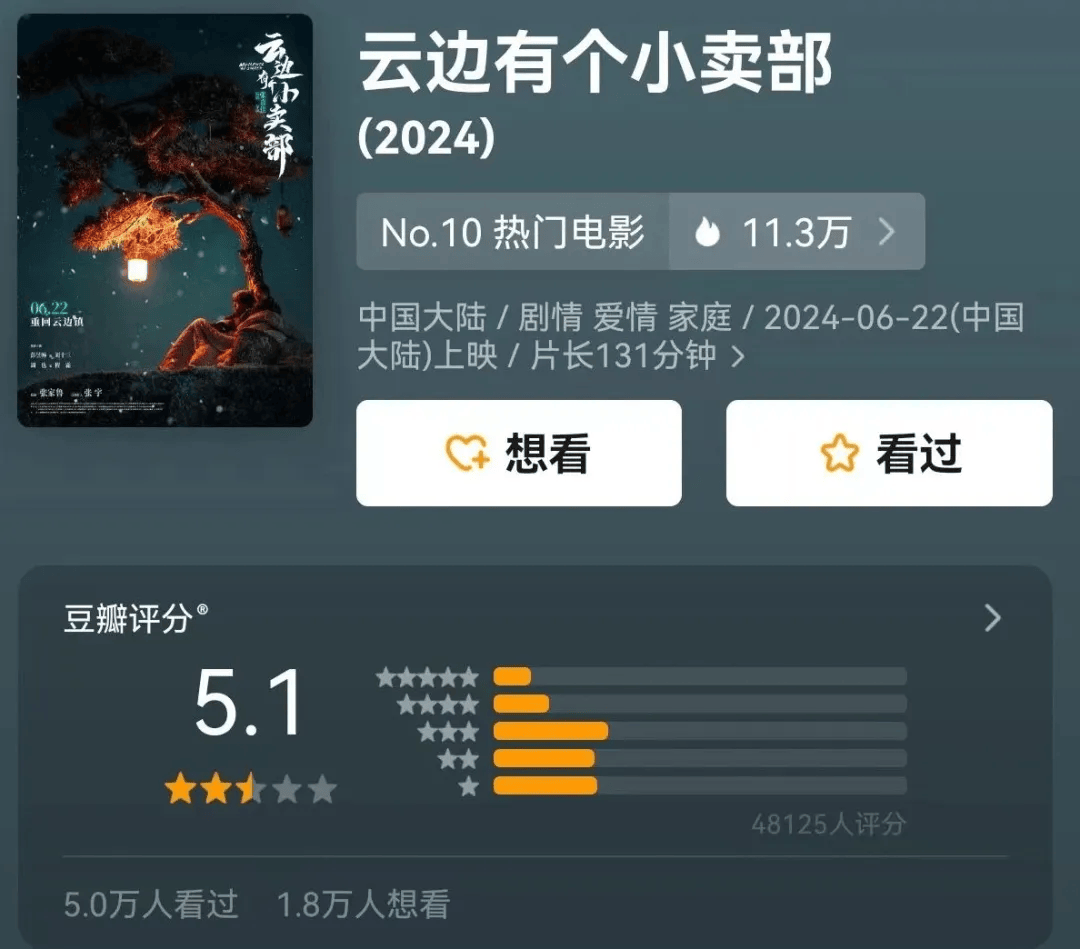Click the five-star rating row icons
The image size is (1080, 949).
point(427,678)
